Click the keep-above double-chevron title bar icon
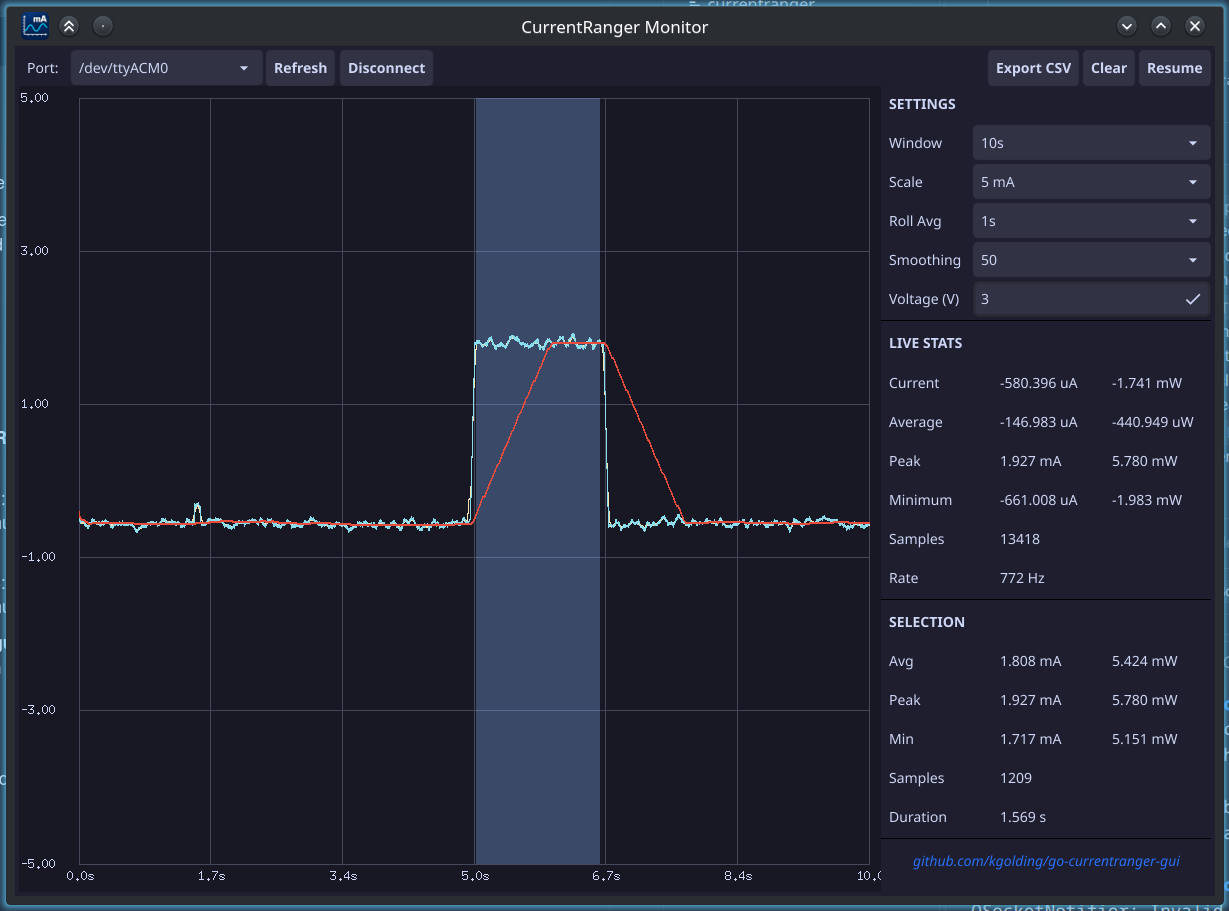The image size is (1229, 911). point(68,27)
